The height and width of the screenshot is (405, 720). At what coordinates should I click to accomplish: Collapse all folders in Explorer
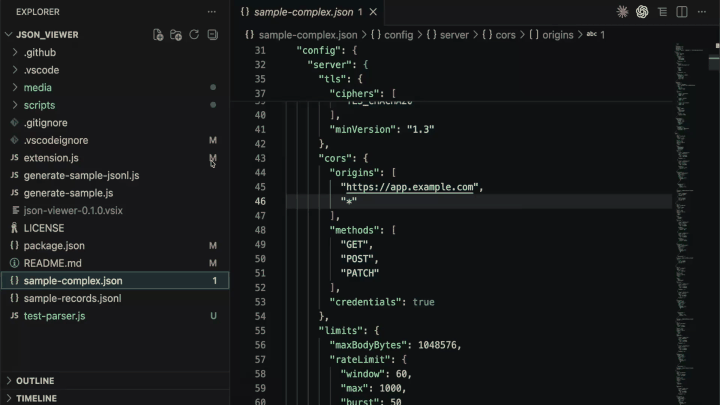(213, 35)
